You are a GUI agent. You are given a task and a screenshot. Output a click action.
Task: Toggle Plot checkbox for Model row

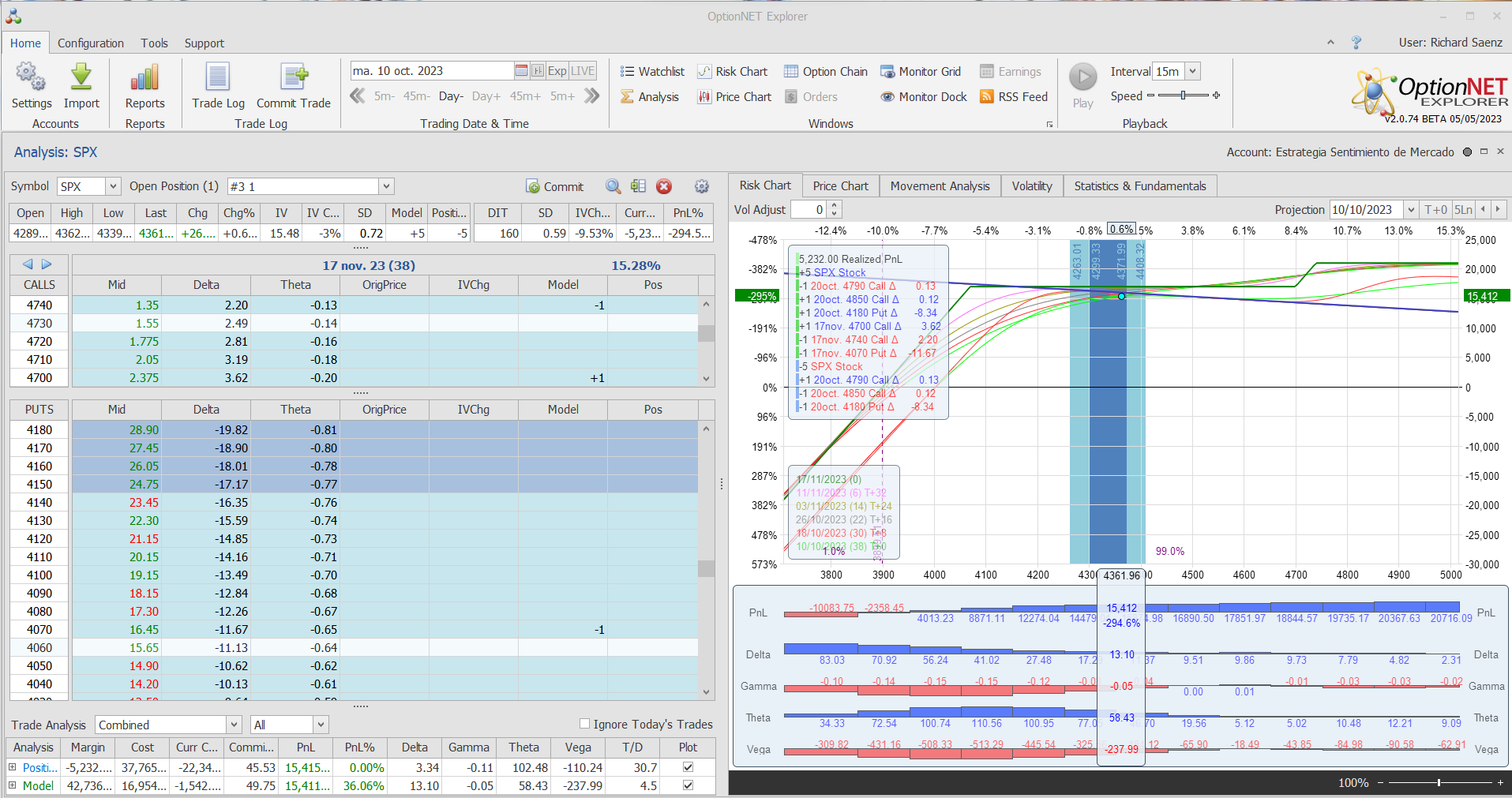(688, 785)
